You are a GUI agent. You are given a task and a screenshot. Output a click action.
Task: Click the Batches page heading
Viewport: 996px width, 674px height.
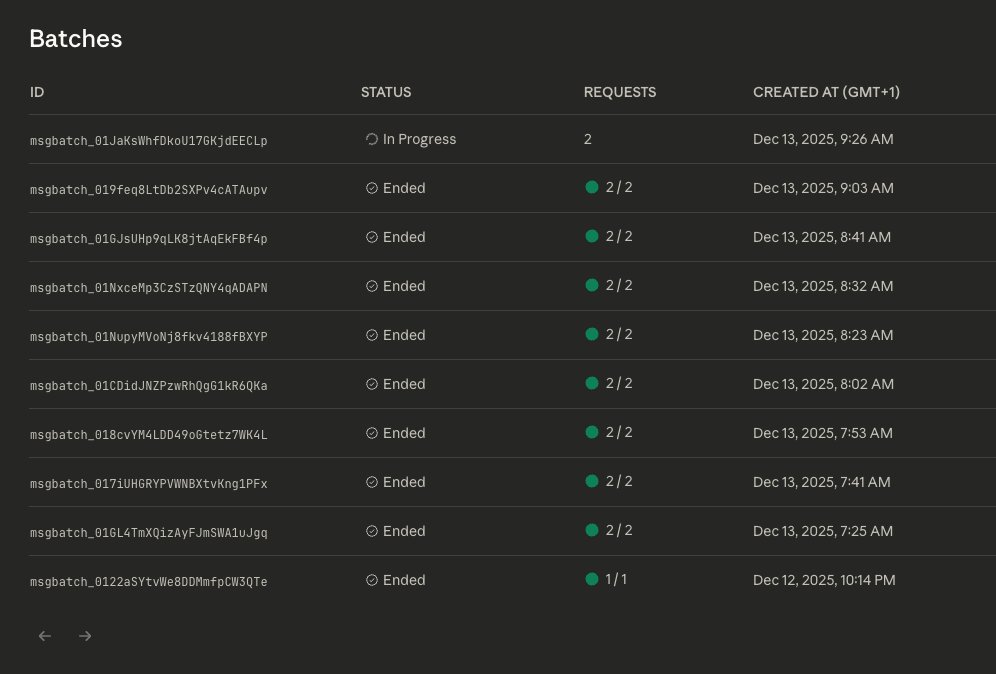(x=76, y=39)
